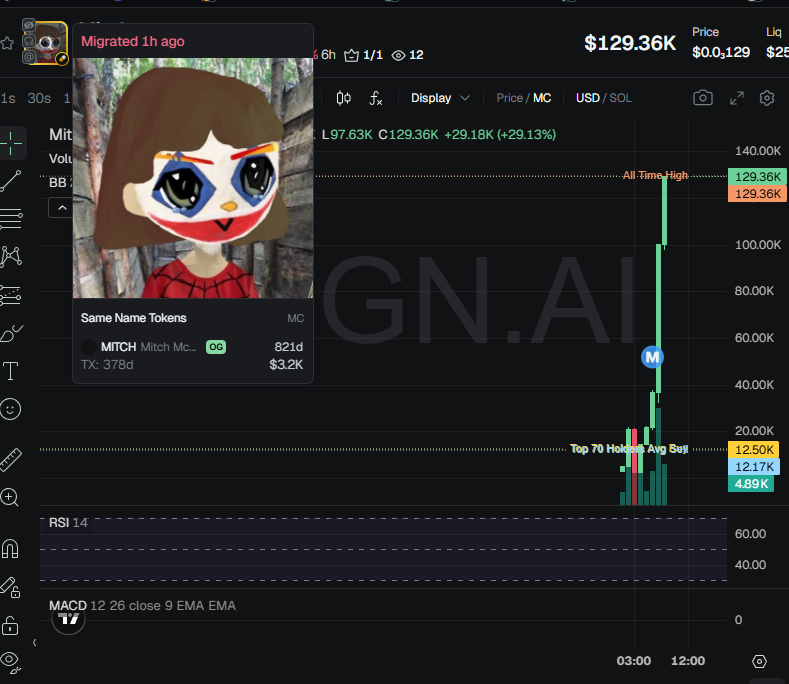
Task: Select the trend line drawing tool
Action: (x=11, y=181)
